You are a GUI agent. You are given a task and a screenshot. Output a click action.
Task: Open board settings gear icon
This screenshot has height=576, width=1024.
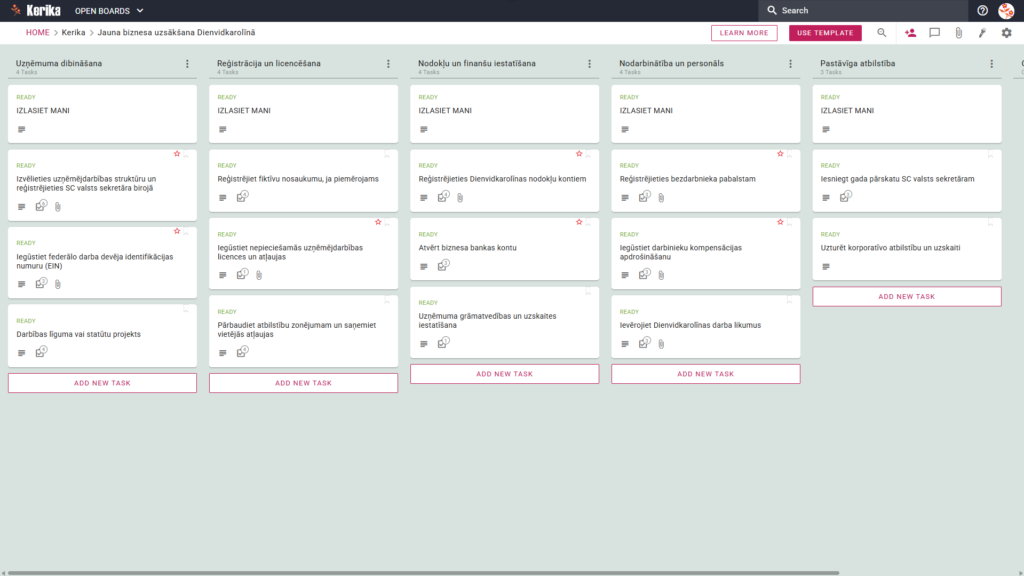[x=1006, y=33]
